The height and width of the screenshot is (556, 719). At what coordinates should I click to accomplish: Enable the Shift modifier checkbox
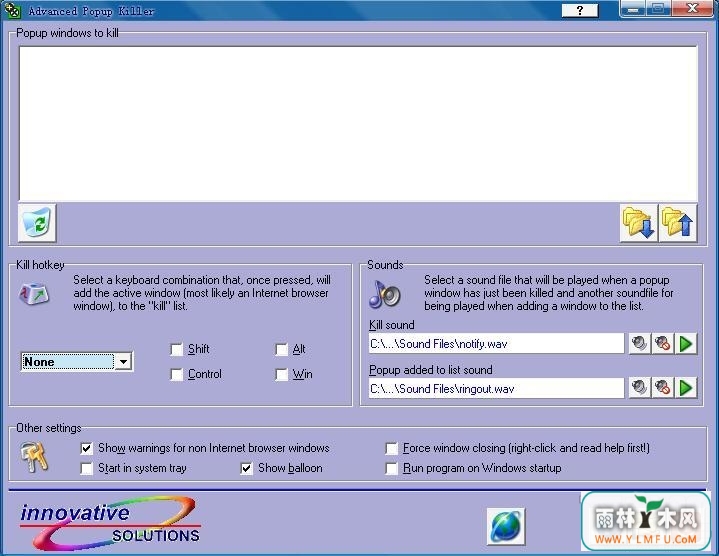pos(177,350)
